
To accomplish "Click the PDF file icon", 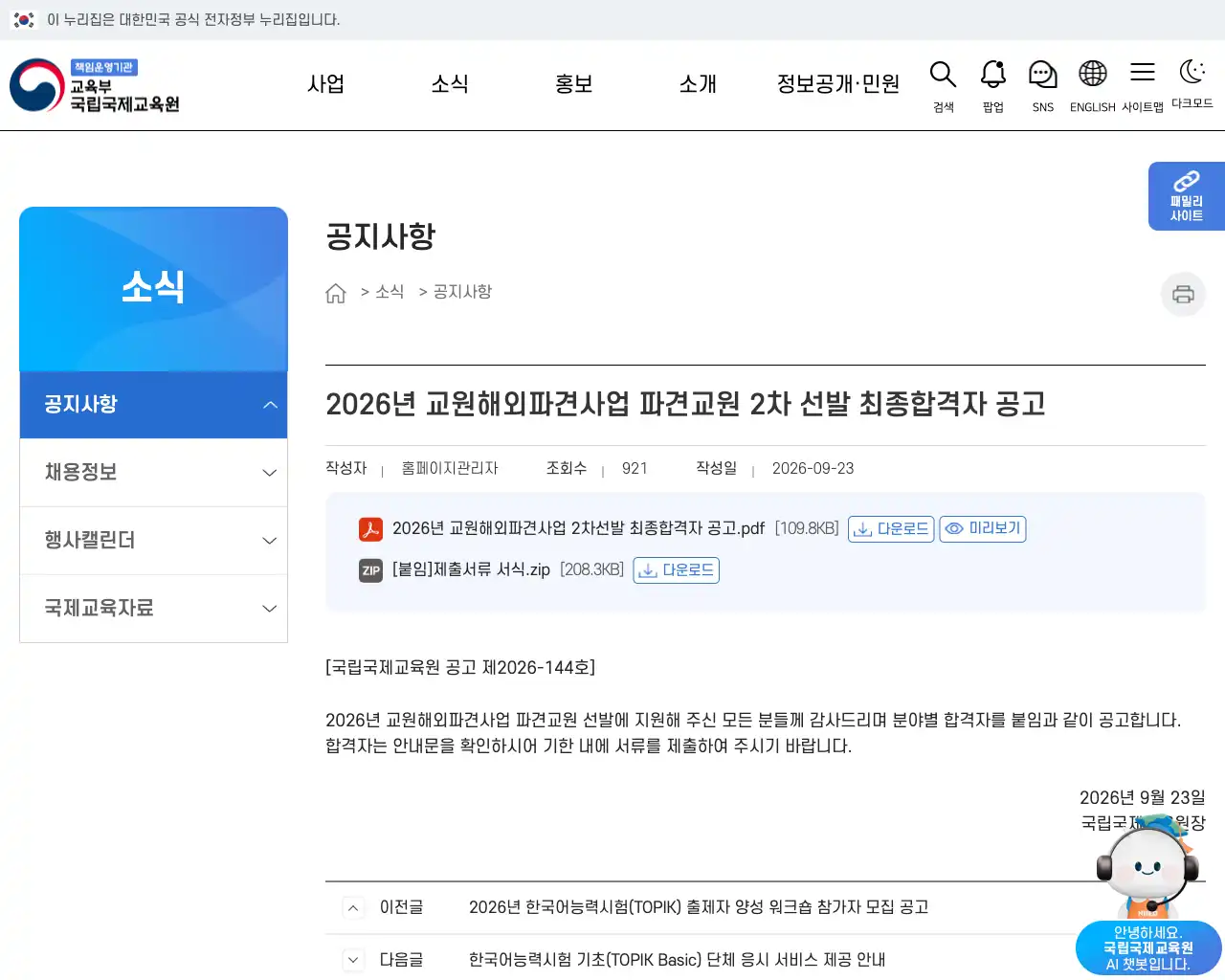I will pyautogui.click(x=370, y=529).
